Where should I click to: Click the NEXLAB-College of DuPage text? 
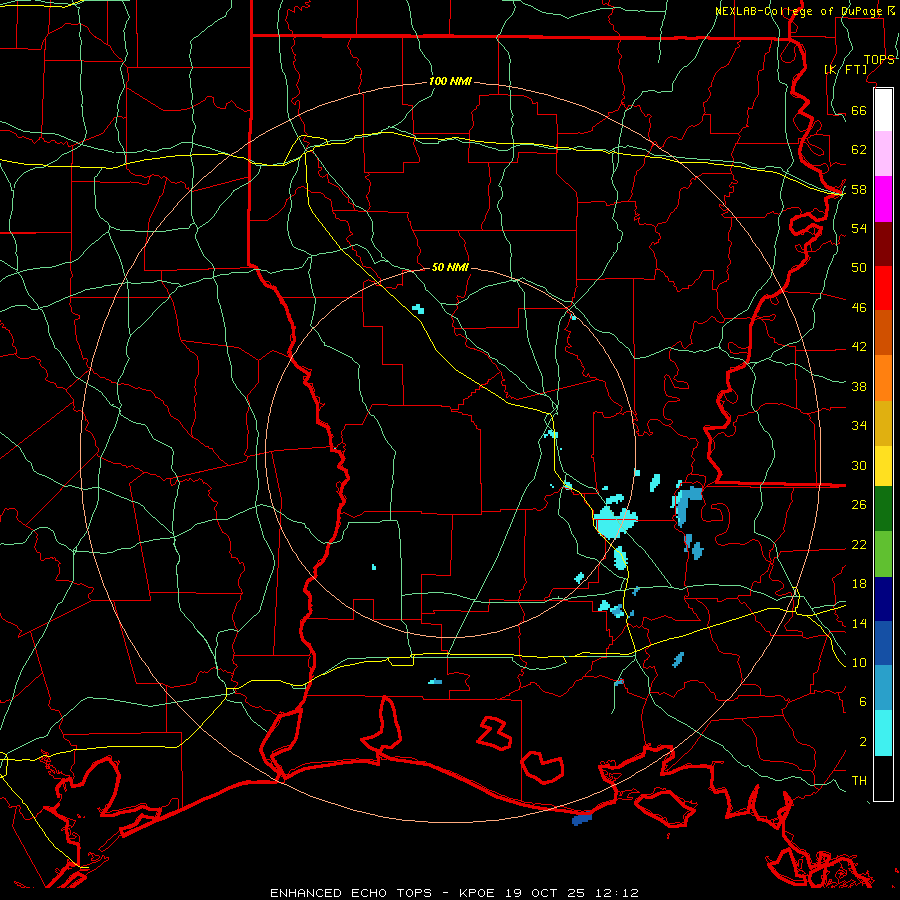[x=799, y=11]
